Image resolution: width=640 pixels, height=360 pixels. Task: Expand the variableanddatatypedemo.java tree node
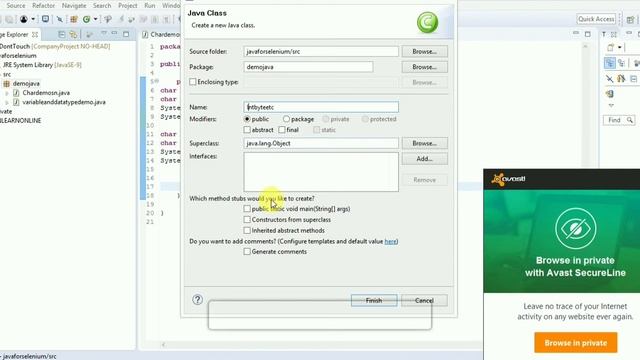(x=7, y=102)
